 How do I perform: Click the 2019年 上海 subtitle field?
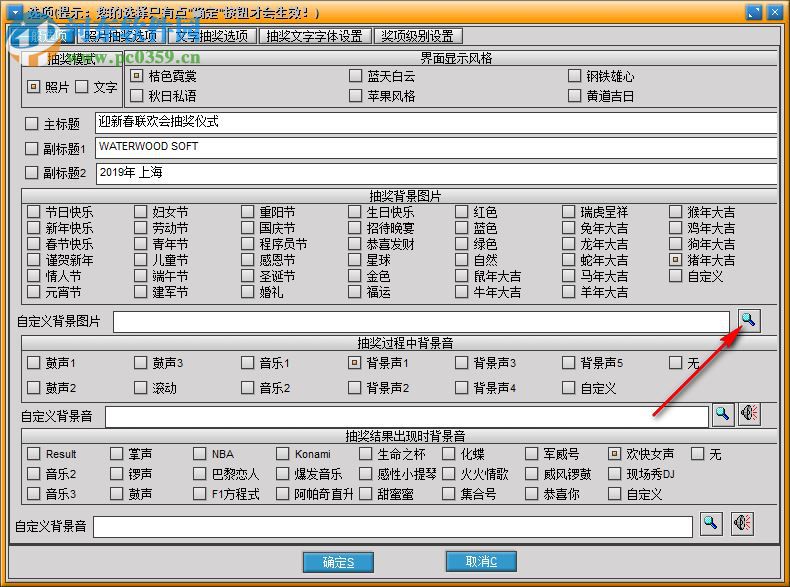pyautogui.click(x=436, y=173)
